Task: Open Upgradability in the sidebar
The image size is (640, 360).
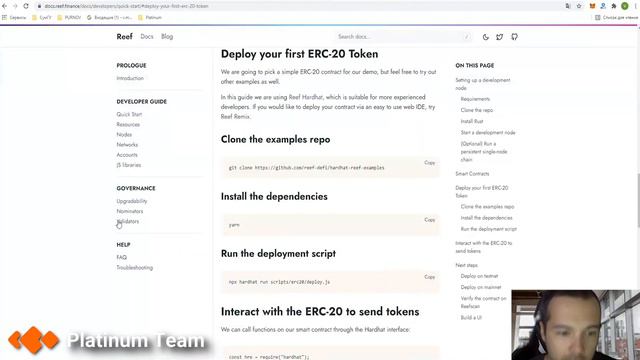Action: [x=132, y=201]
